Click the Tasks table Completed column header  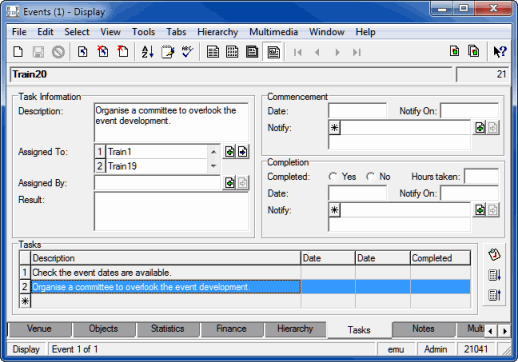click(x=440, y=258)
